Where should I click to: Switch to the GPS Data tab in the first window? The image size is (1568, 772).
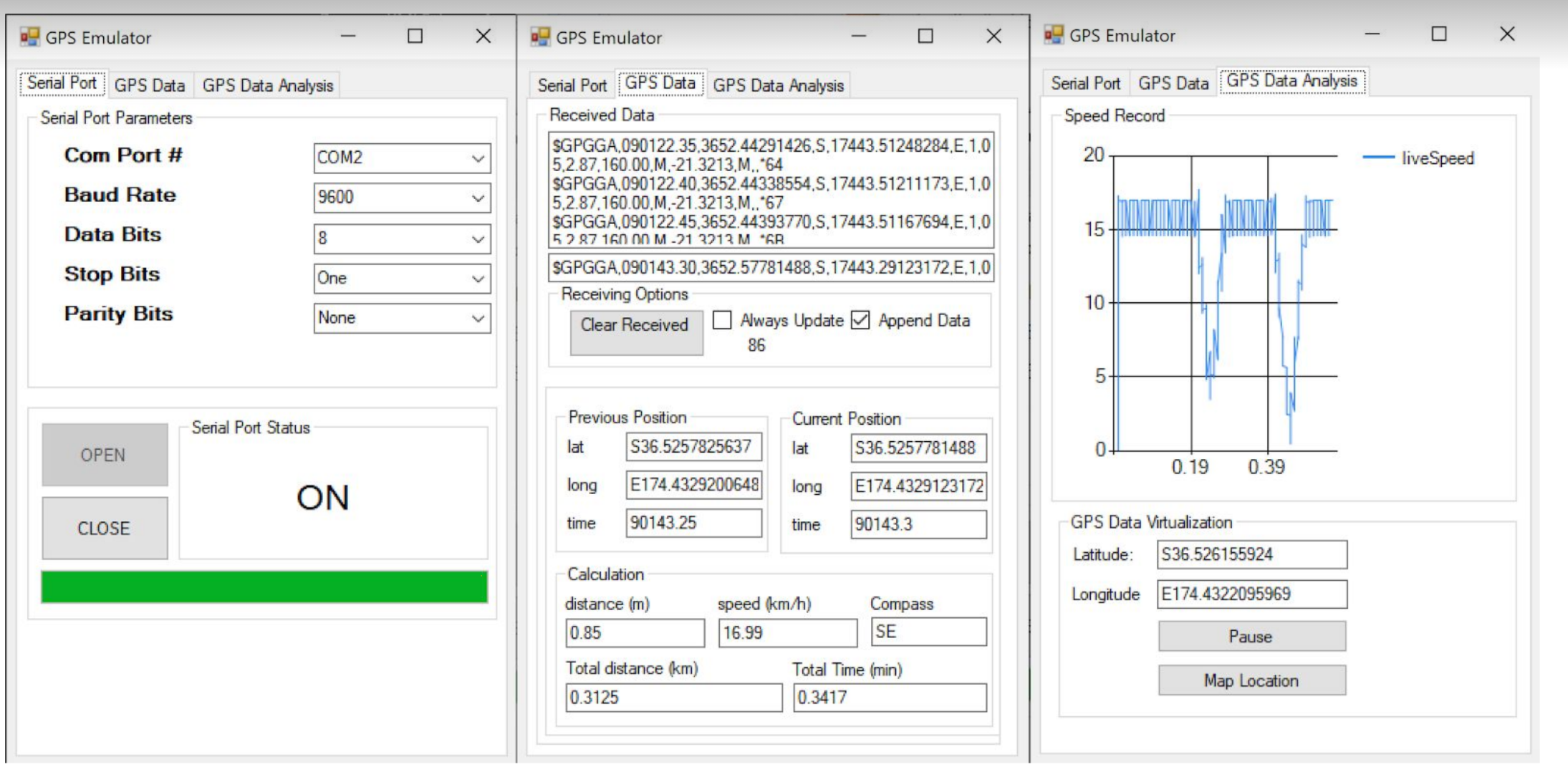(150, 83)
